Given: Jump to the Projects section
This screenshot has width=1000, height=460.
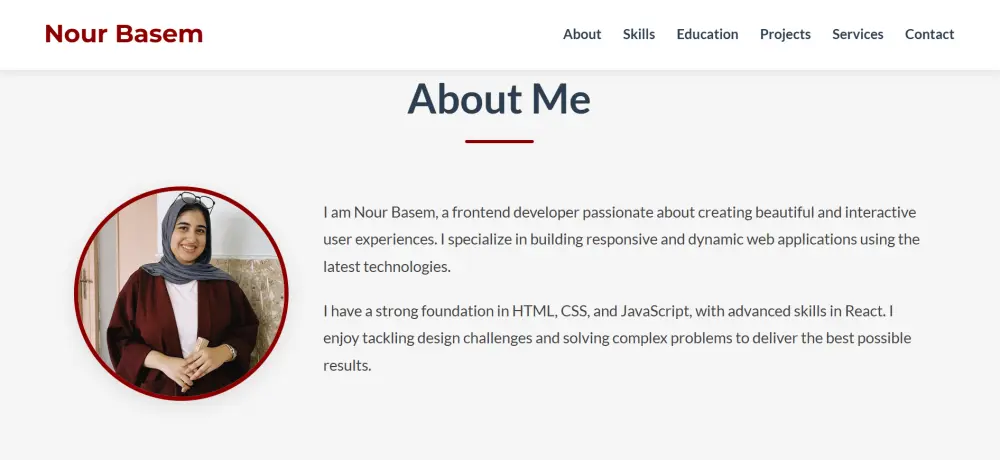Looking at the screenshot, I should 785,34.
